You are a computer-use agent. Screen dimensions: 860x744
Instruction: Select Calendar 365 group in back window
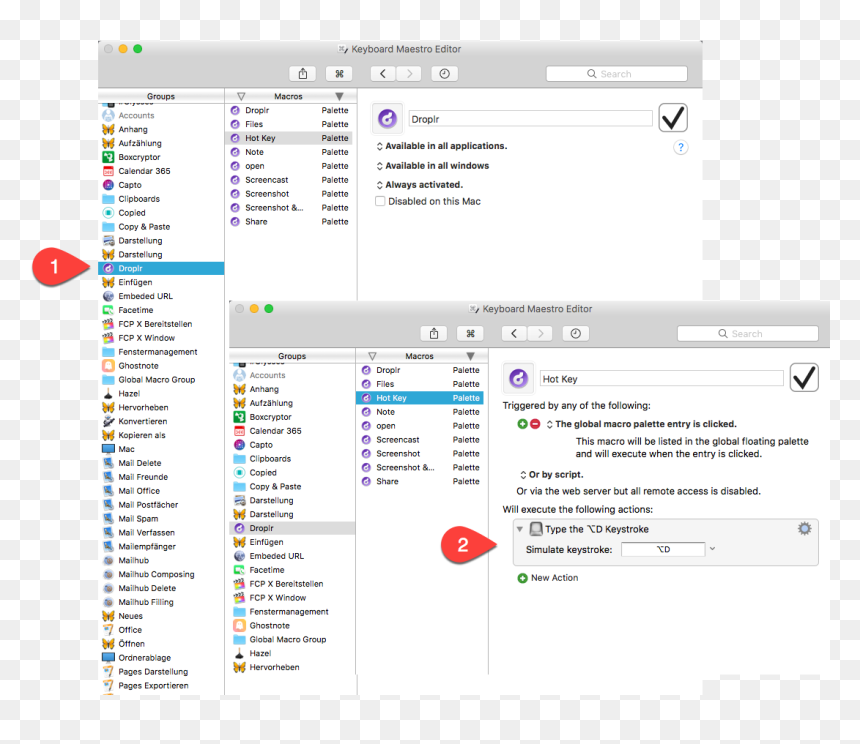(x=161, y=171)
